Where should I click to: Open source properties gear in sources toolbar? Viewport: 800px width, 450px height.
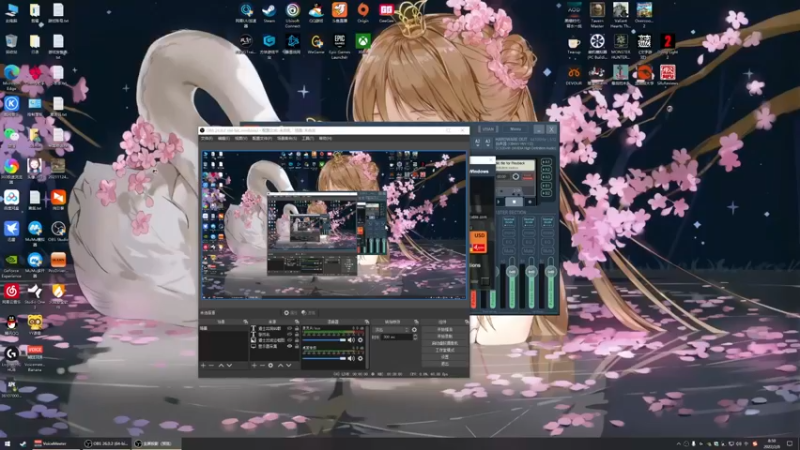coord(270,365)
